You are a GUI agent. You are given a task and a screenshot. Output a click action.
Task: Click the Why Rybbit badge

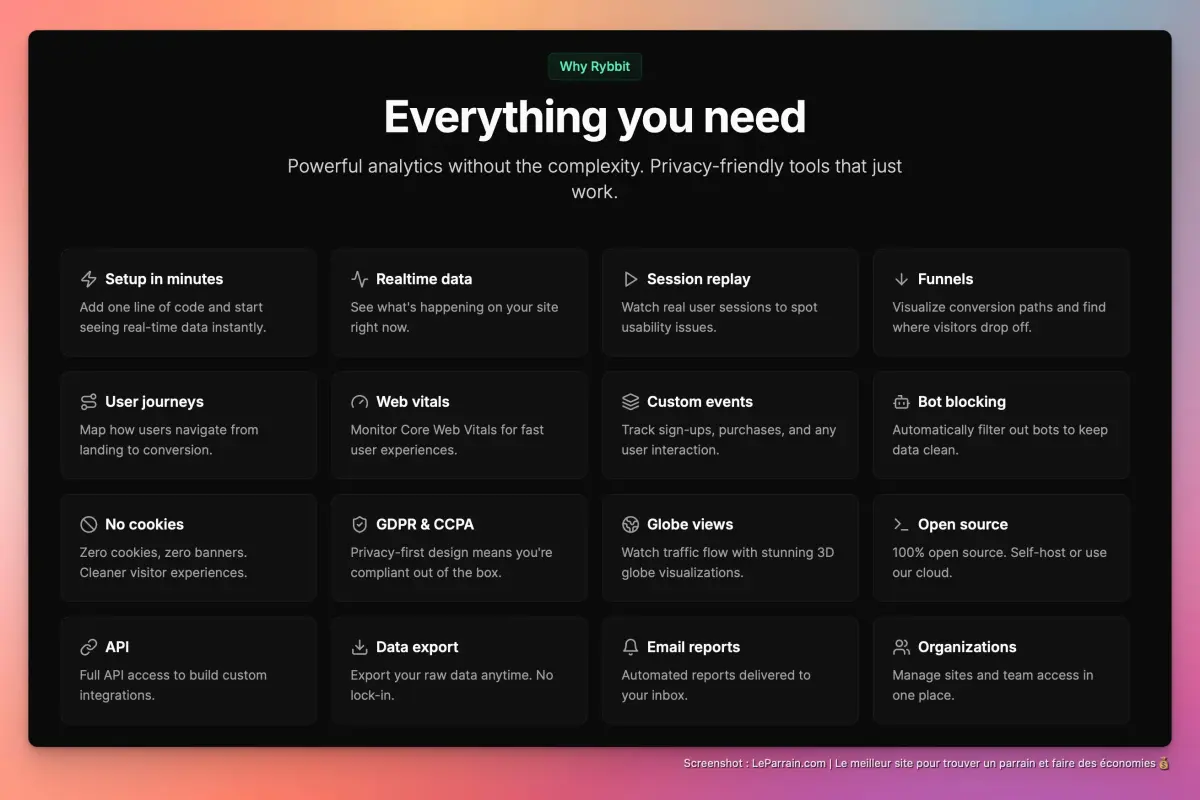tap(595, 67)
